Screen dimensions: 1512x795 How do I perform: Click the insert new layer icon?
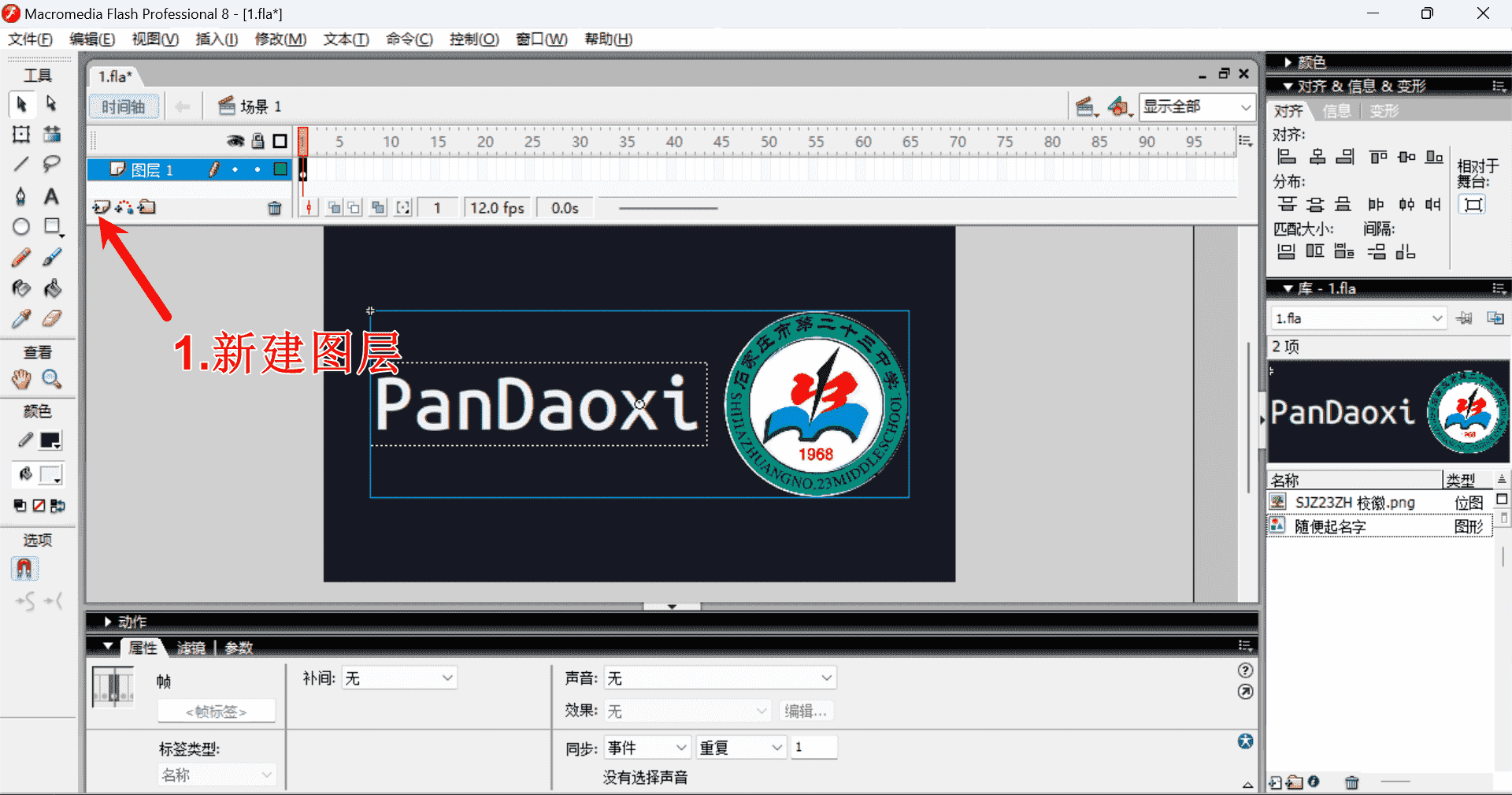101,207
